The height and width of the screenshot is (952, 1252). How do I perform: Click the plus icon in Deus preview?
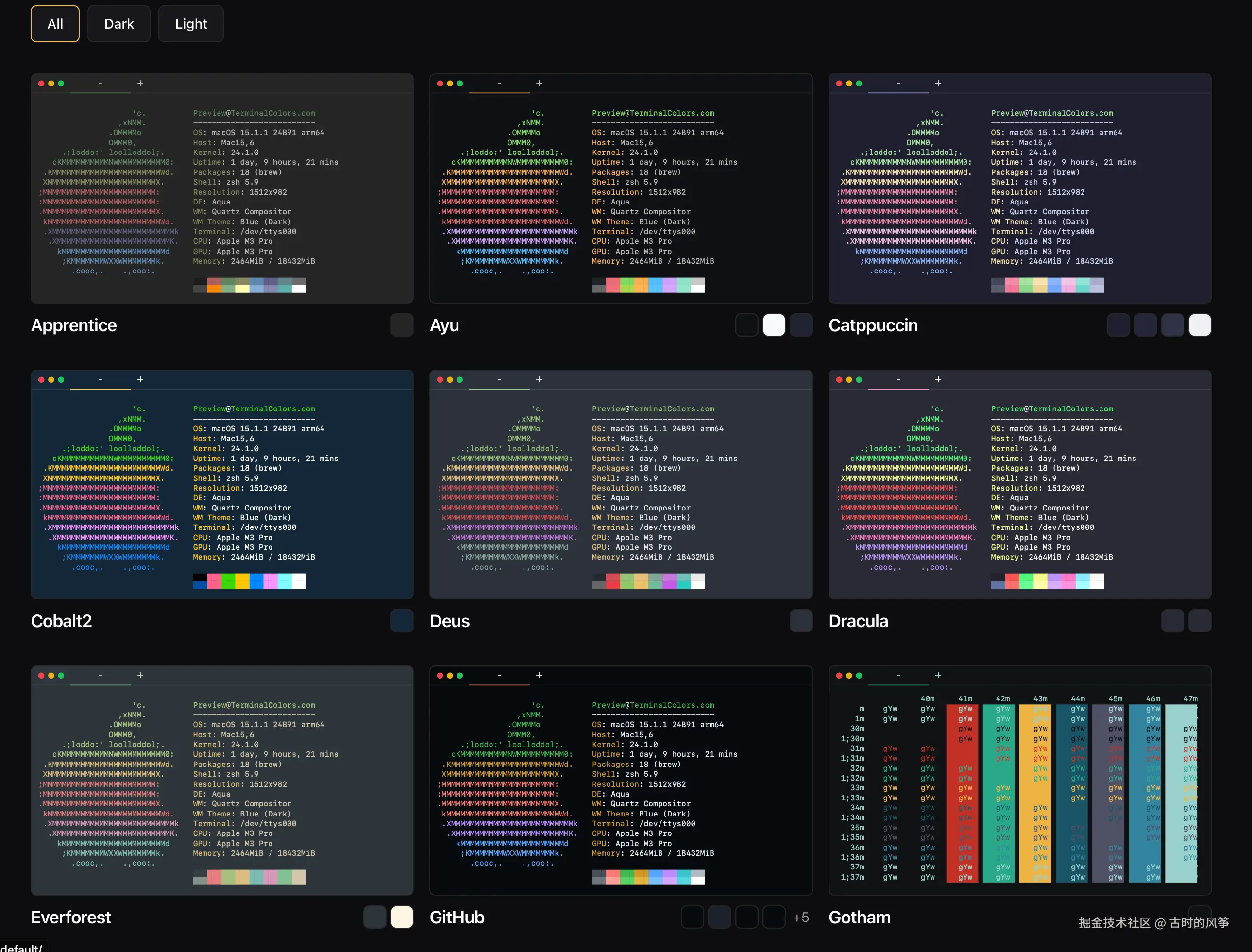pyautogui.click(x=539, y=379)
